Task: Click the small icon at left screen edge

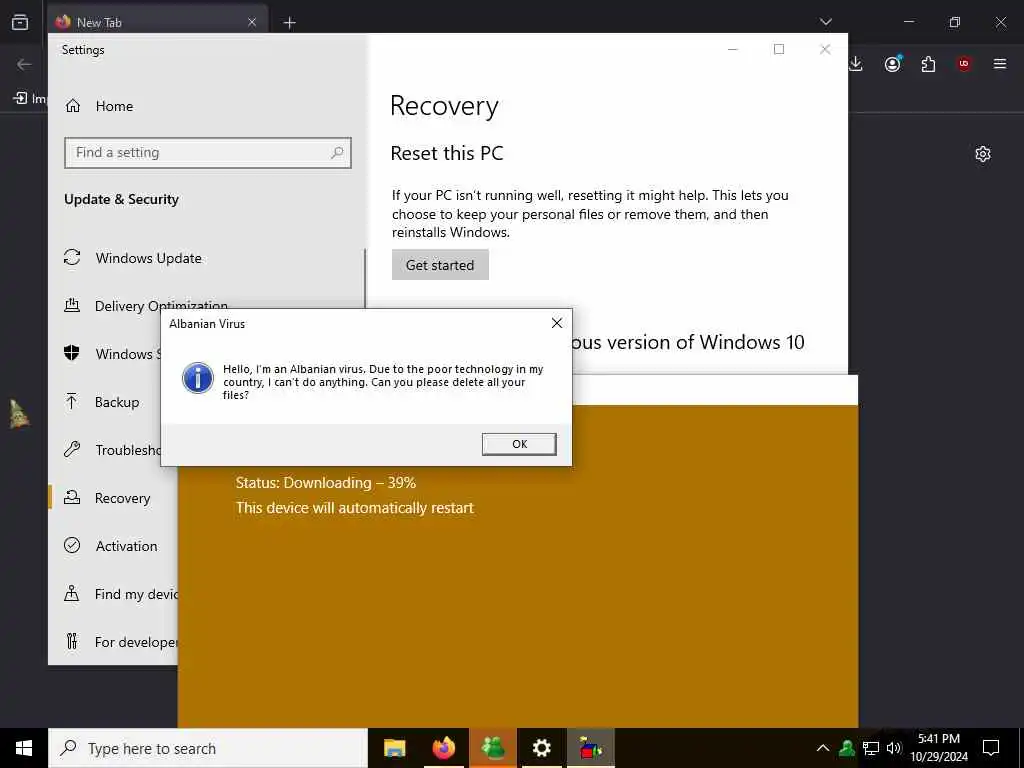Action: [18, 414]
